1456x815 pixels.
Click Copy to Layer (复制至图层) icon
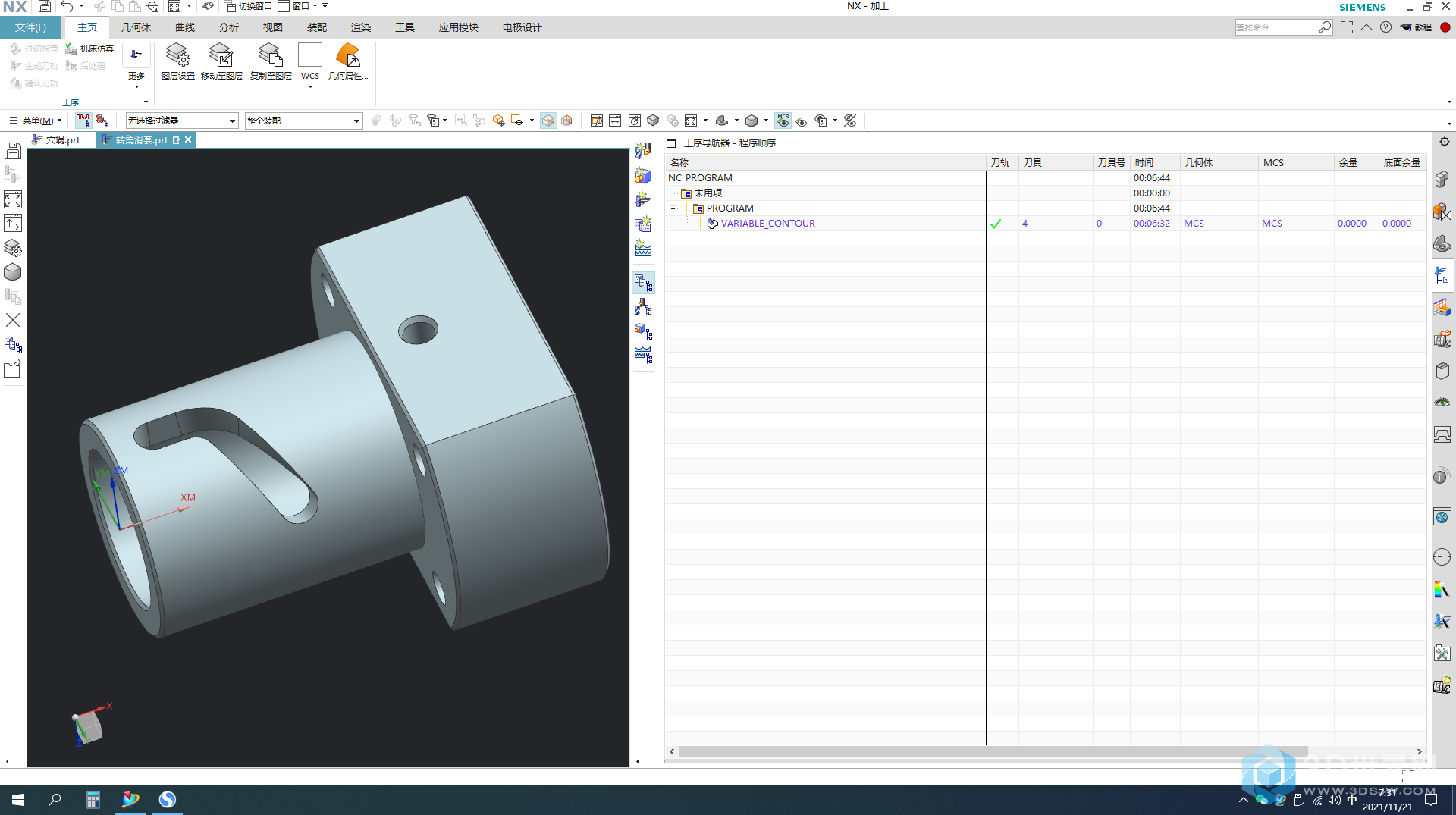pos(271,61)
